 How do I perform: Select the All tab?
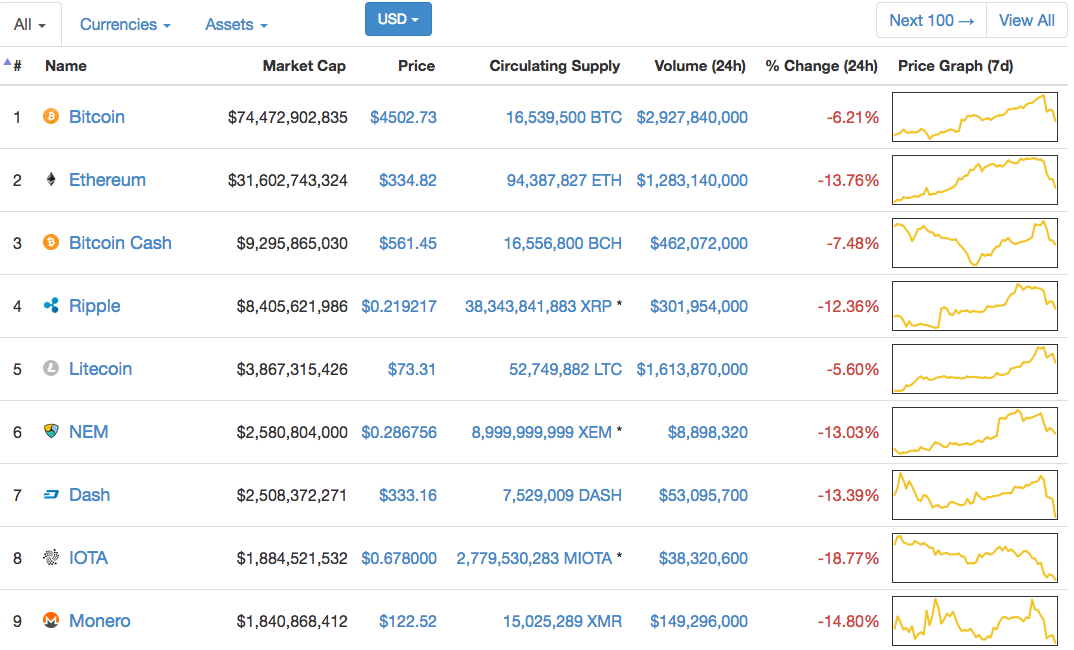[31, 24]
